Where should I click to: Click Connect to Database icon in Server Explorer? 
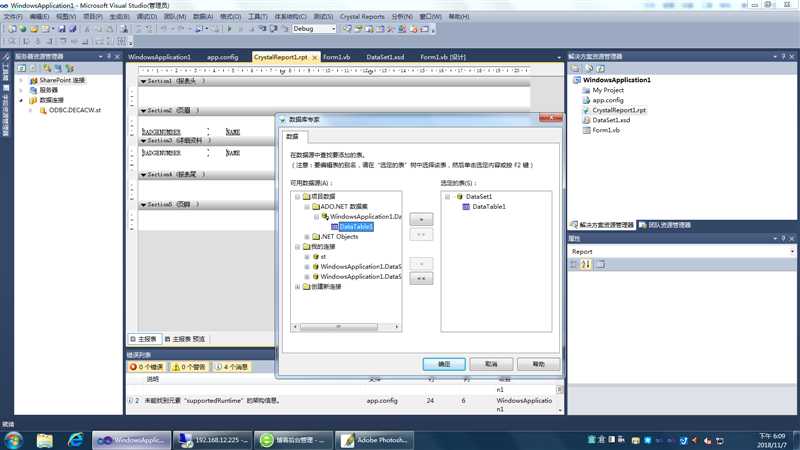pos(47,68)
